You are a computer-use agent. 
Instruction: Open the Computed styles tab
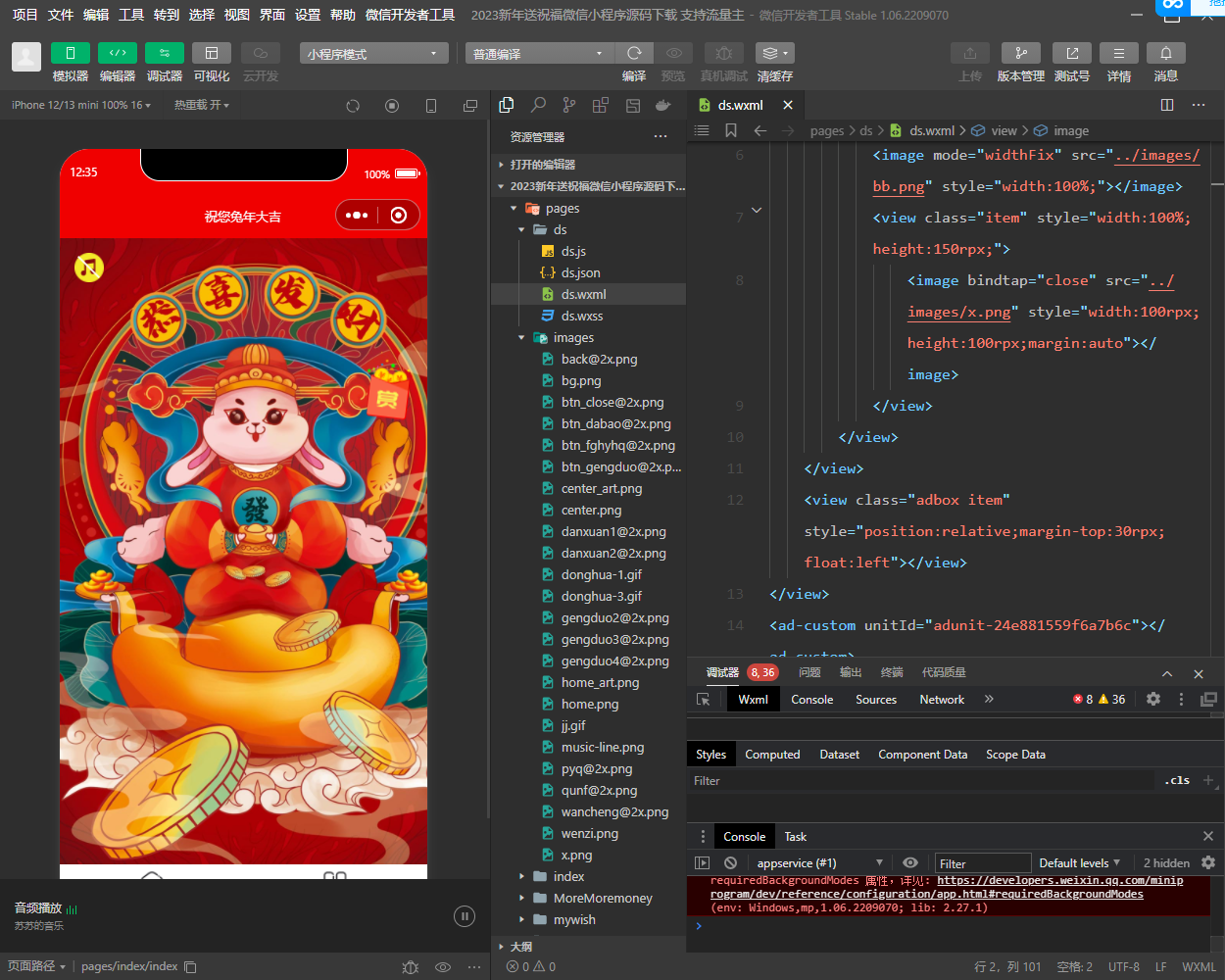[x=772, y=755]
